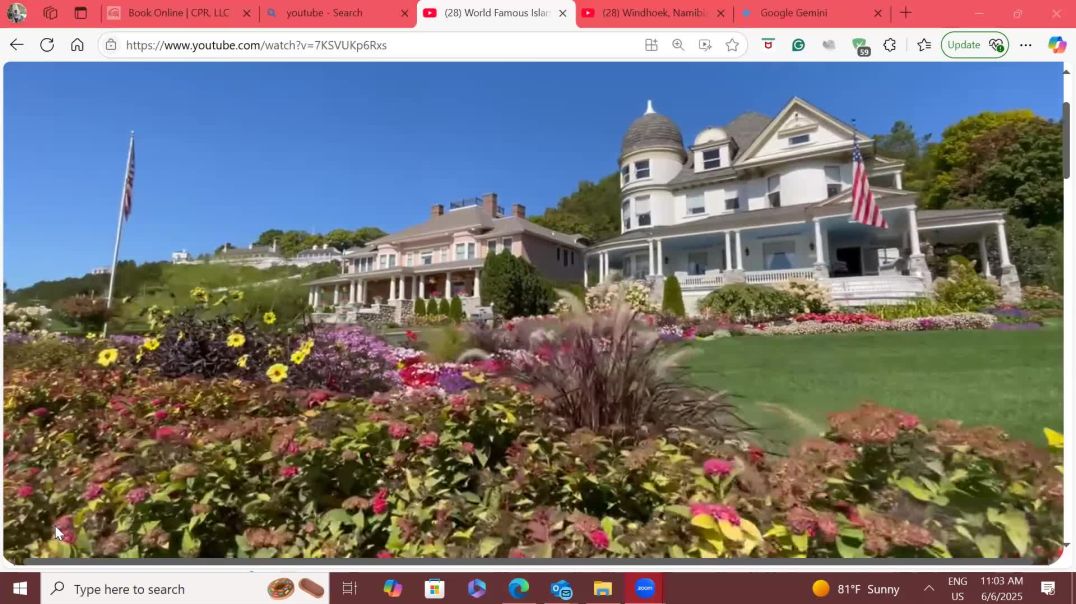Image resolution: width=1076 pixels, height=604 pixels.
Task: Open the Windows Start menu
Action: pyautogui.click(x=20, y=588)
